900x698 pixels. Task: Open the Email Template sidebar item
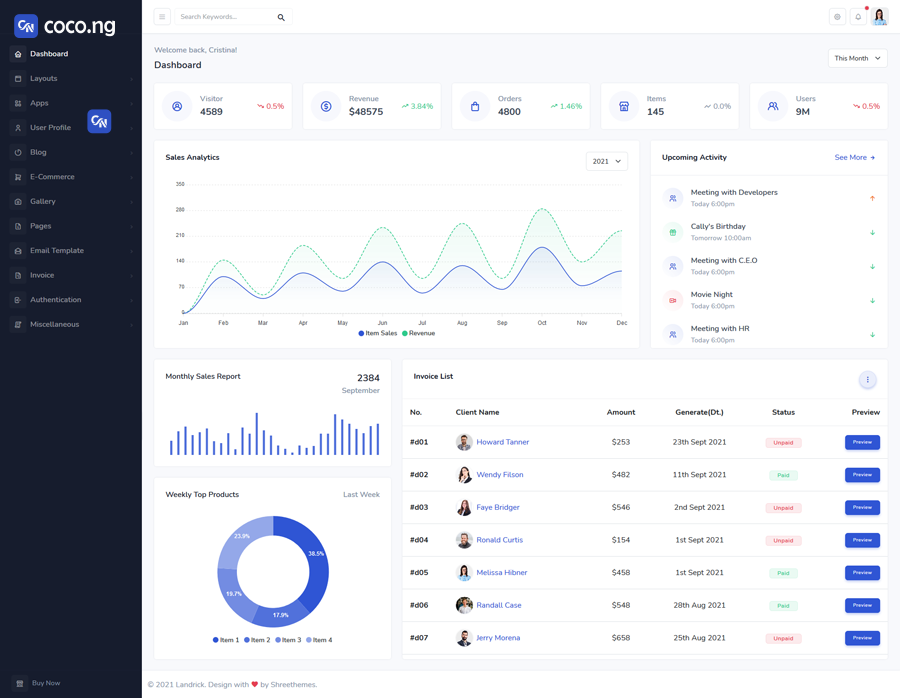pos(57,251)
